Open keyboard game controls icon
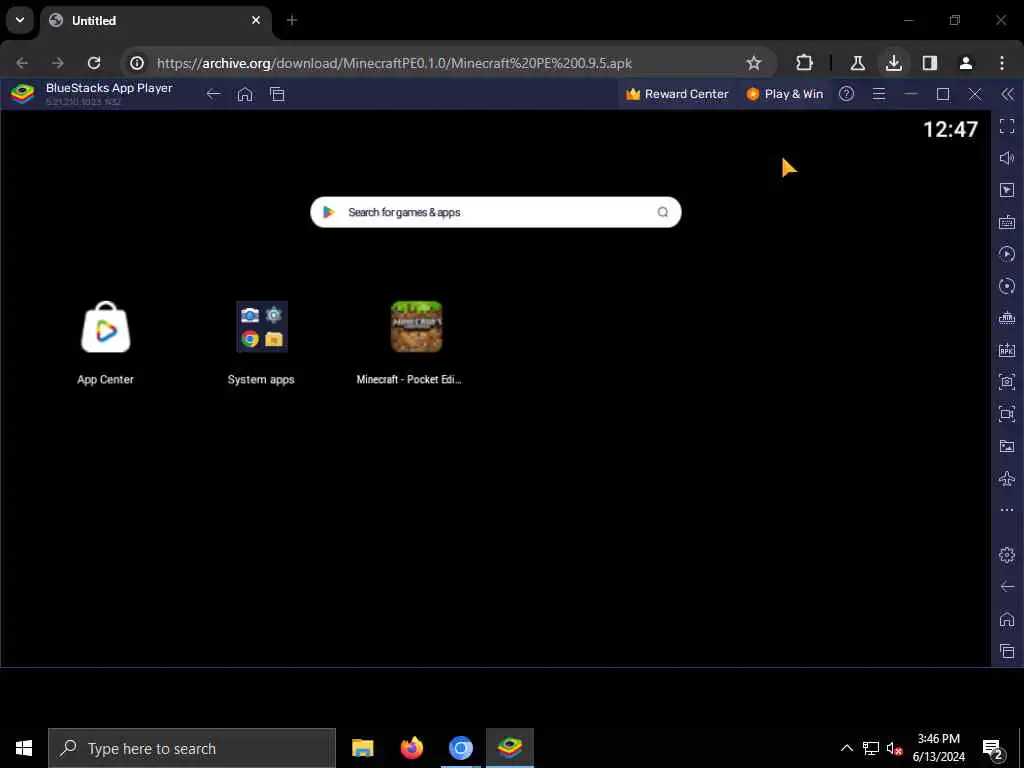The image size is (1024, 768). pyautogui.click(x=1007, y=222)
